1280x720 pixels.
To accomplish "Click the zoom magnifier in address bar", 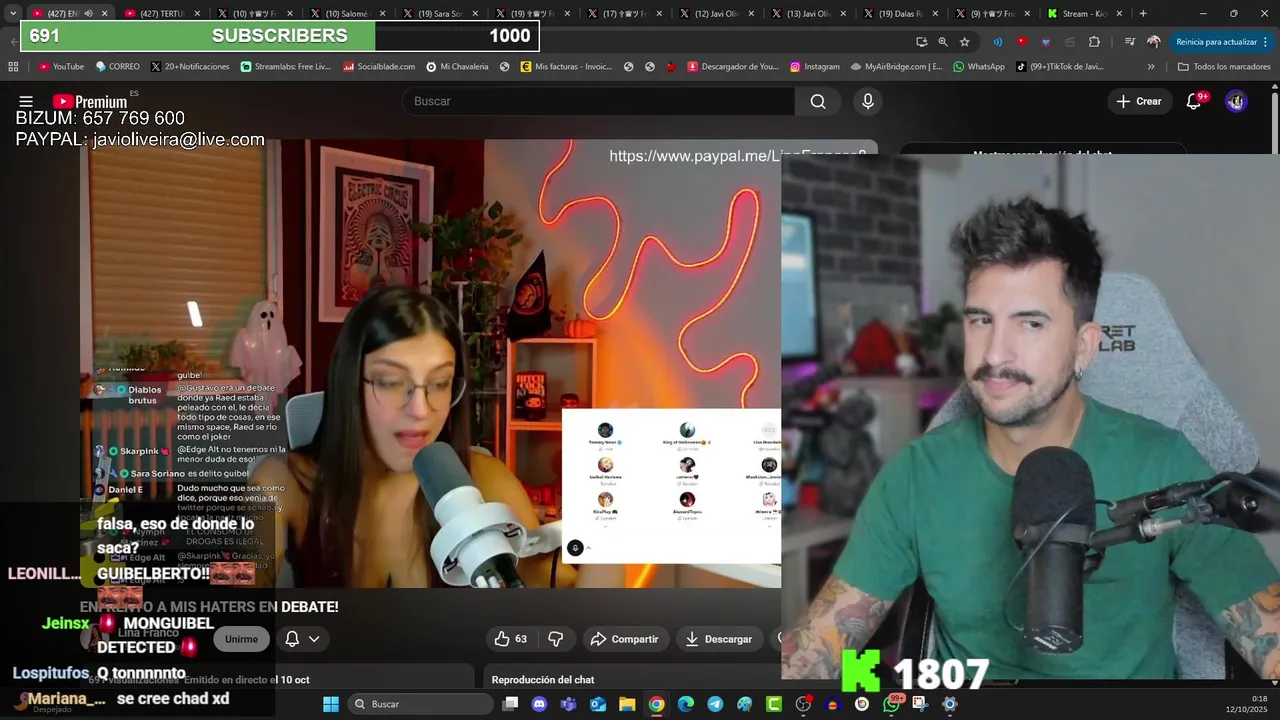I will [943, 42].
